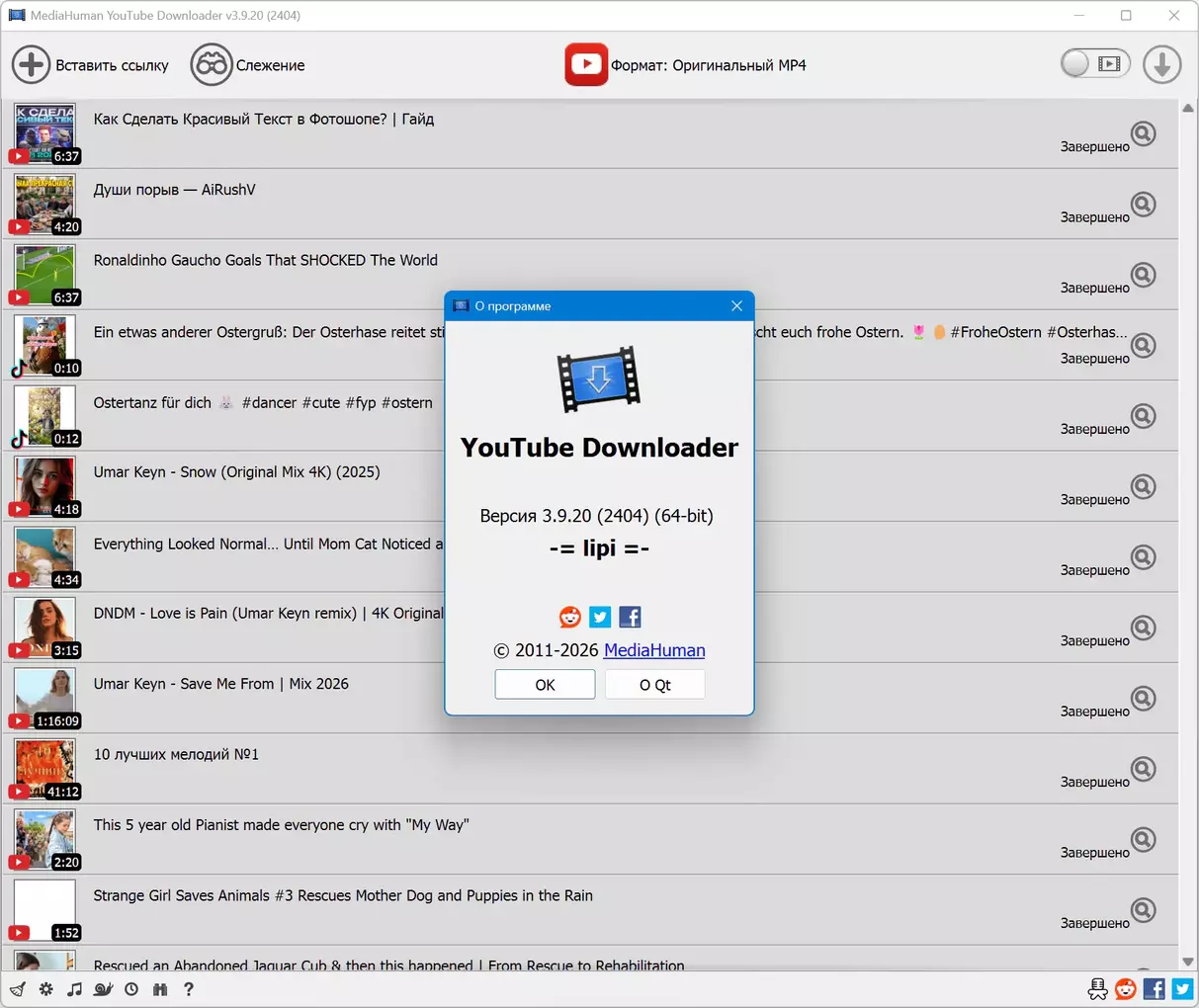Image resolution: width=1199 pixels, height=1008 pixels.
Task: Open help with the question mark icon
Action: click(189, 989)
